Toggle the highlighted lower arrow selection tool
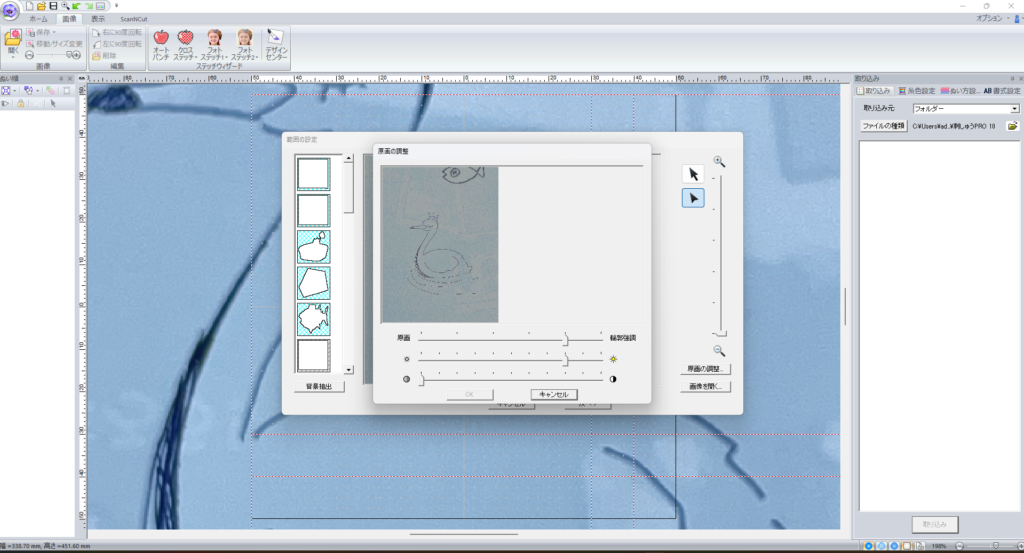Screen dimensions: 1024x553 click(x=692, y=198)
